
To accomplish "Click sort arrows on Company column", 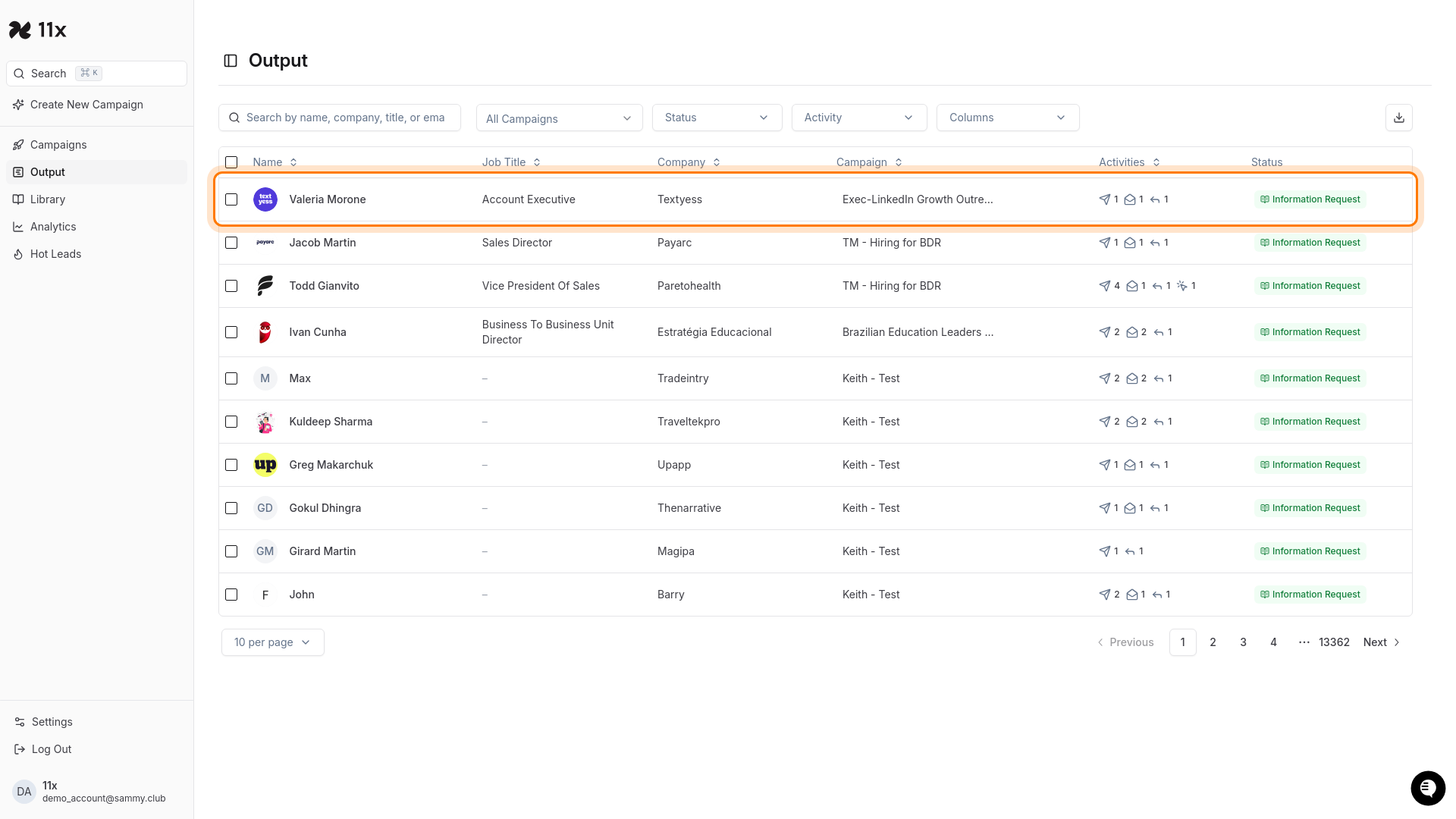I will [x=717, y=162].
